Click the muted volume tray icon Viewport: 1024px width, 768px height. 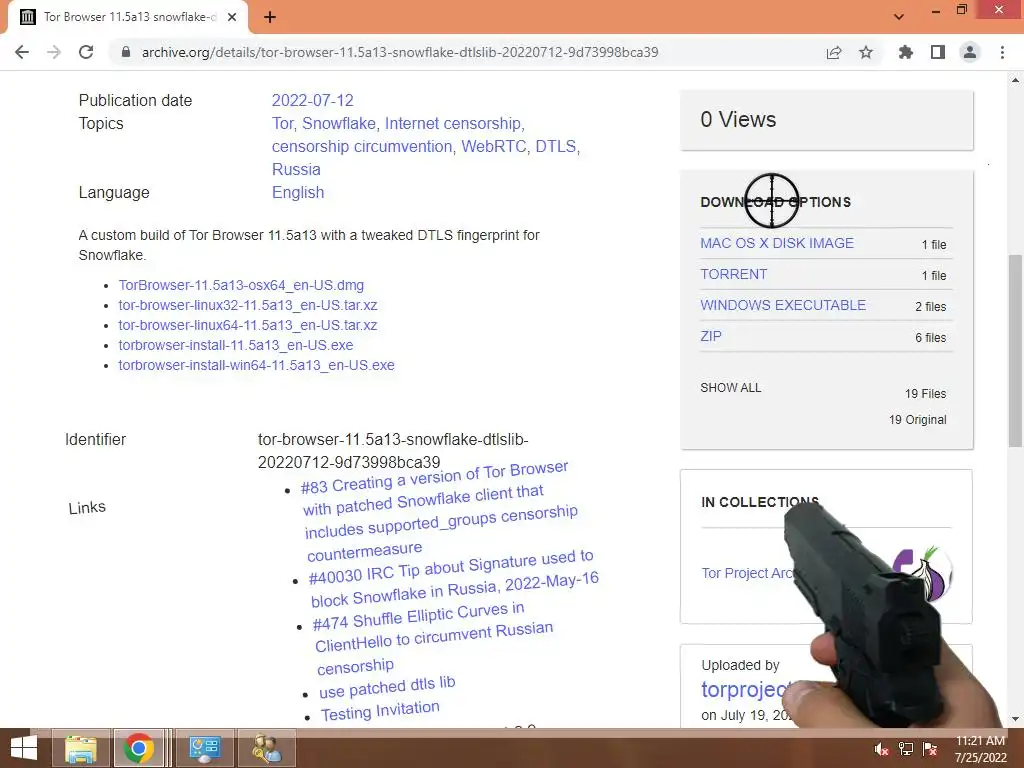[x=881, y=749]
